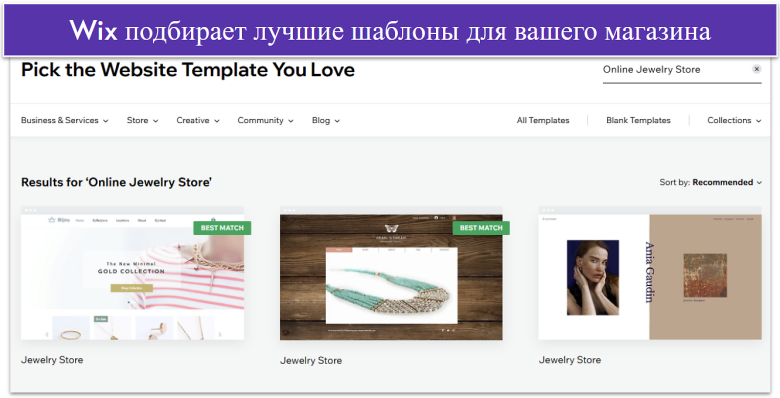
Task: Click the Pick the Website Template You Love heading
Action: pyautogui.click(x=188, y=70)
